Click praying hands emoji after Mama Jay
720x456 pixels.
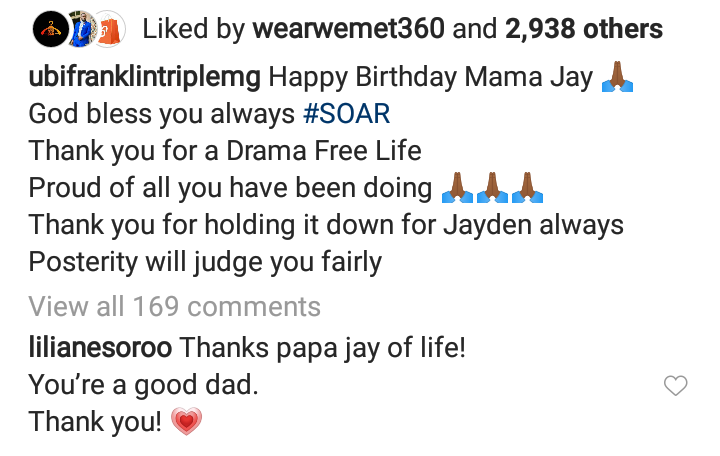click(617, 77)
